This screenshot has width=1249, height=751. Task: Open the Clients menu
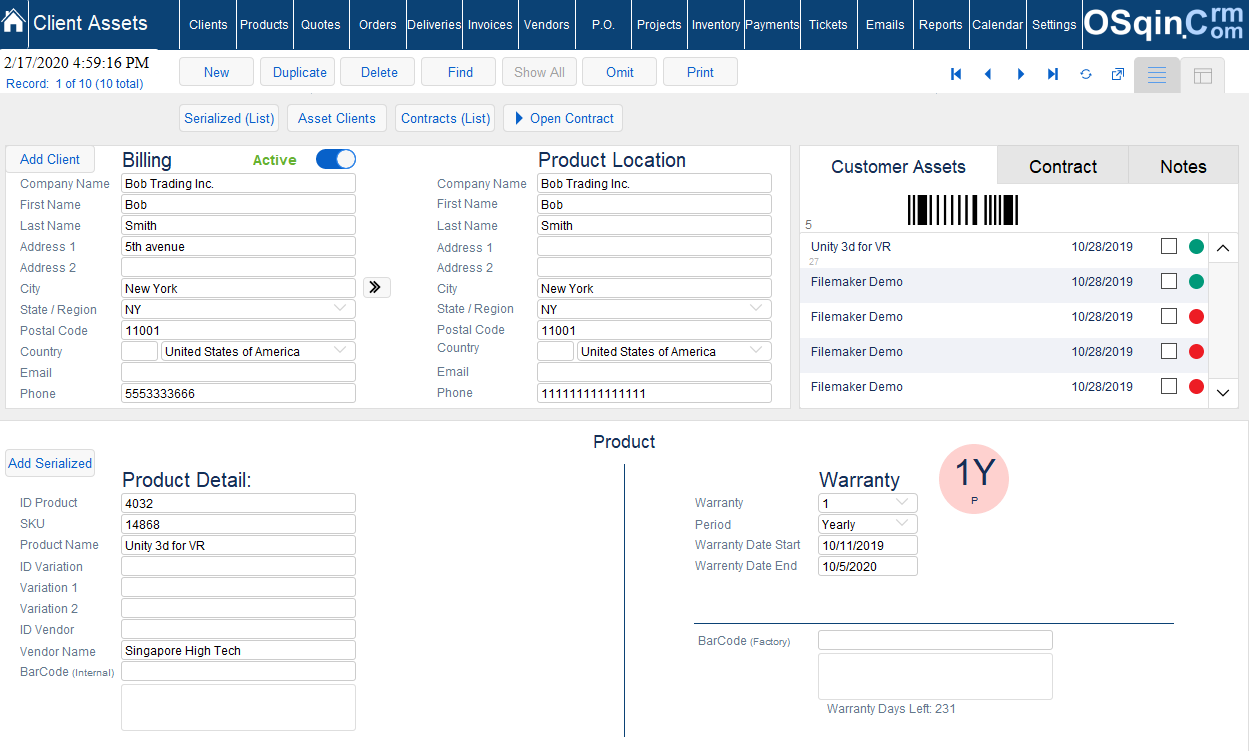[x=208, y=25]
